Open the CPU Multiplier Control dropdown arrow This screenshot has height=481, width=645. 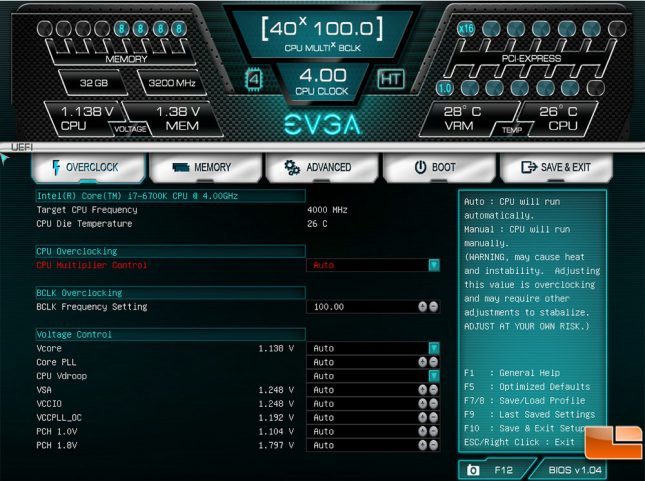click(434, 265)
